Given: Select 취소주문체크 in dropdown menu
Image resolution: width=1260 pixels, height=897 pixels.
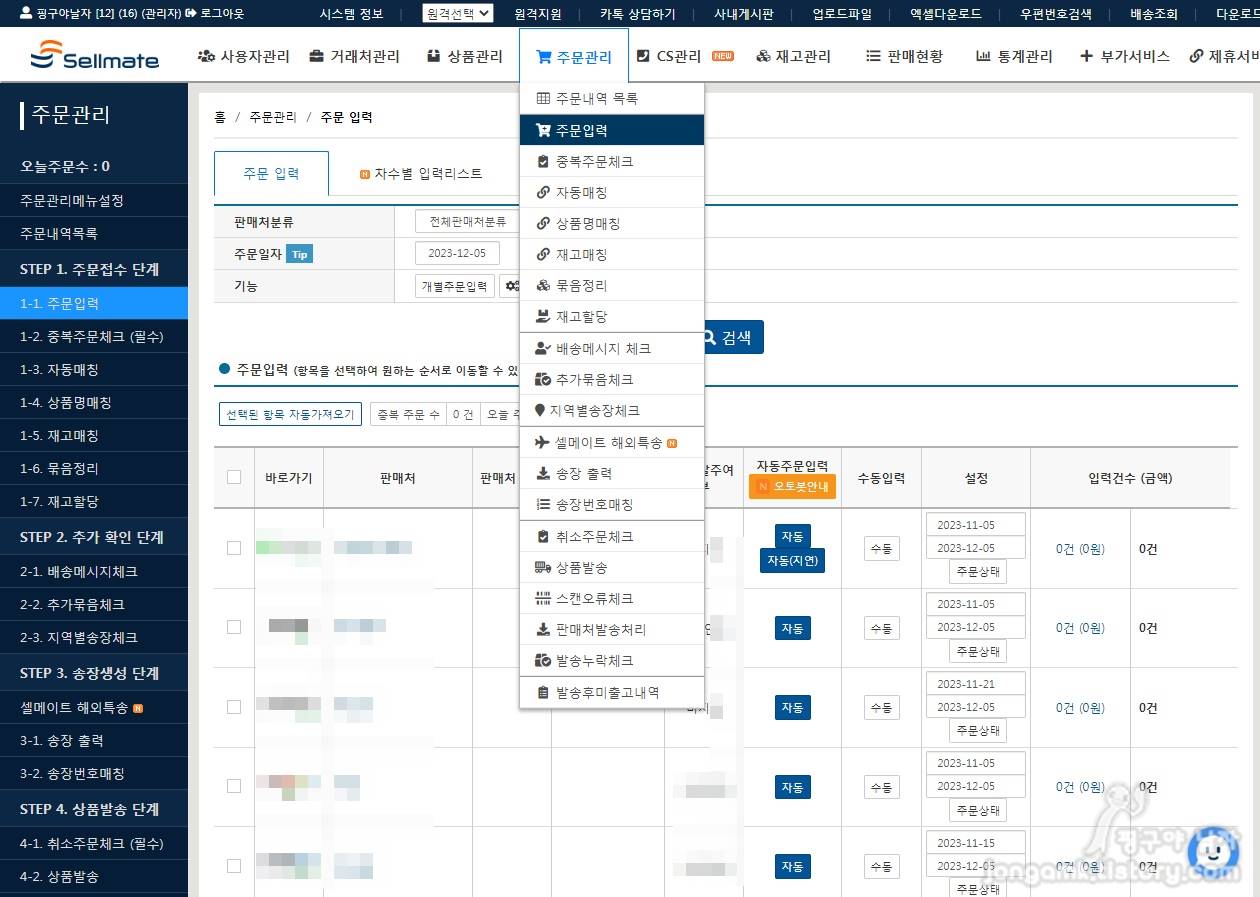Looking at the screenshot, I should pyautogui.click(x=612, y=536).
